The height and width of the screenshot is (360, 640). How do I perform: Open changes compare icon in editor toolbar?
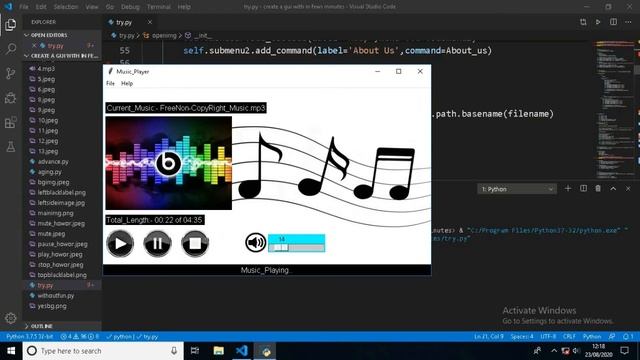583,22
